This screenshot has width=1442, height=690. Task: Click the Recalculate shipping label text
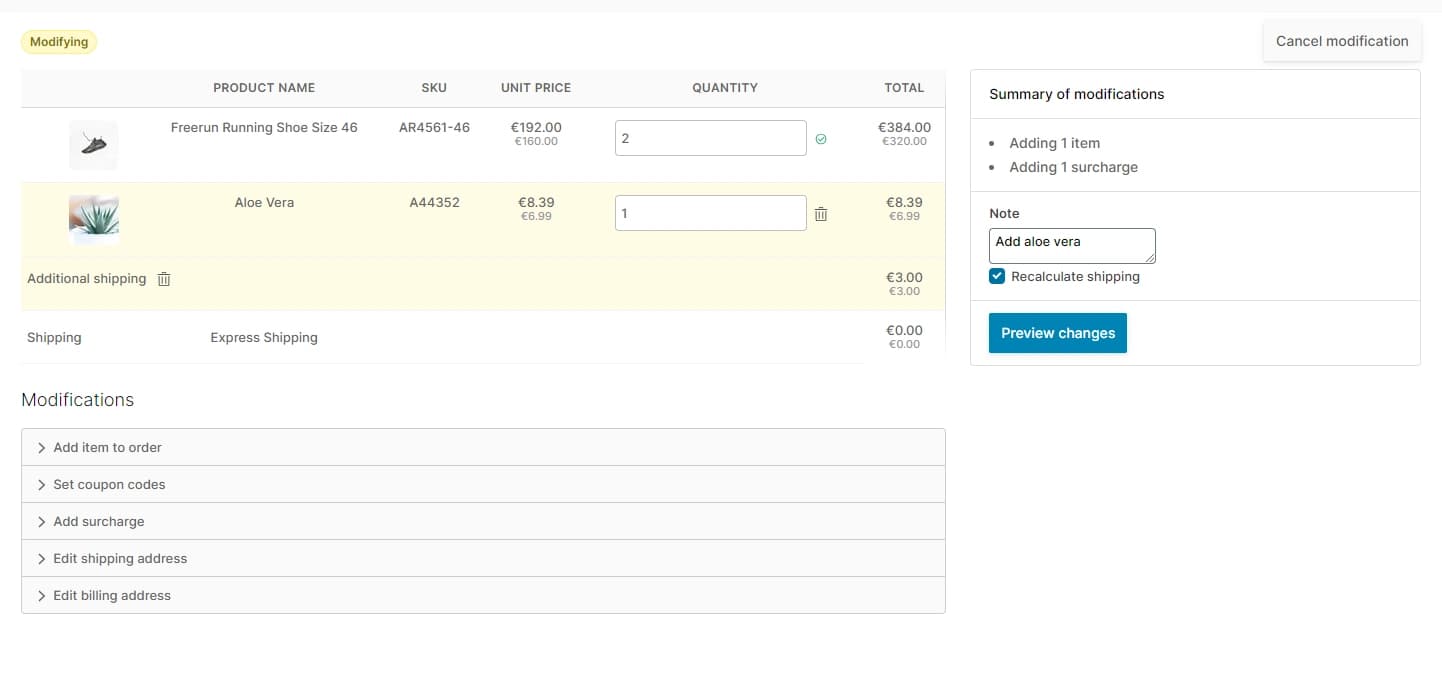(1075, 277)
